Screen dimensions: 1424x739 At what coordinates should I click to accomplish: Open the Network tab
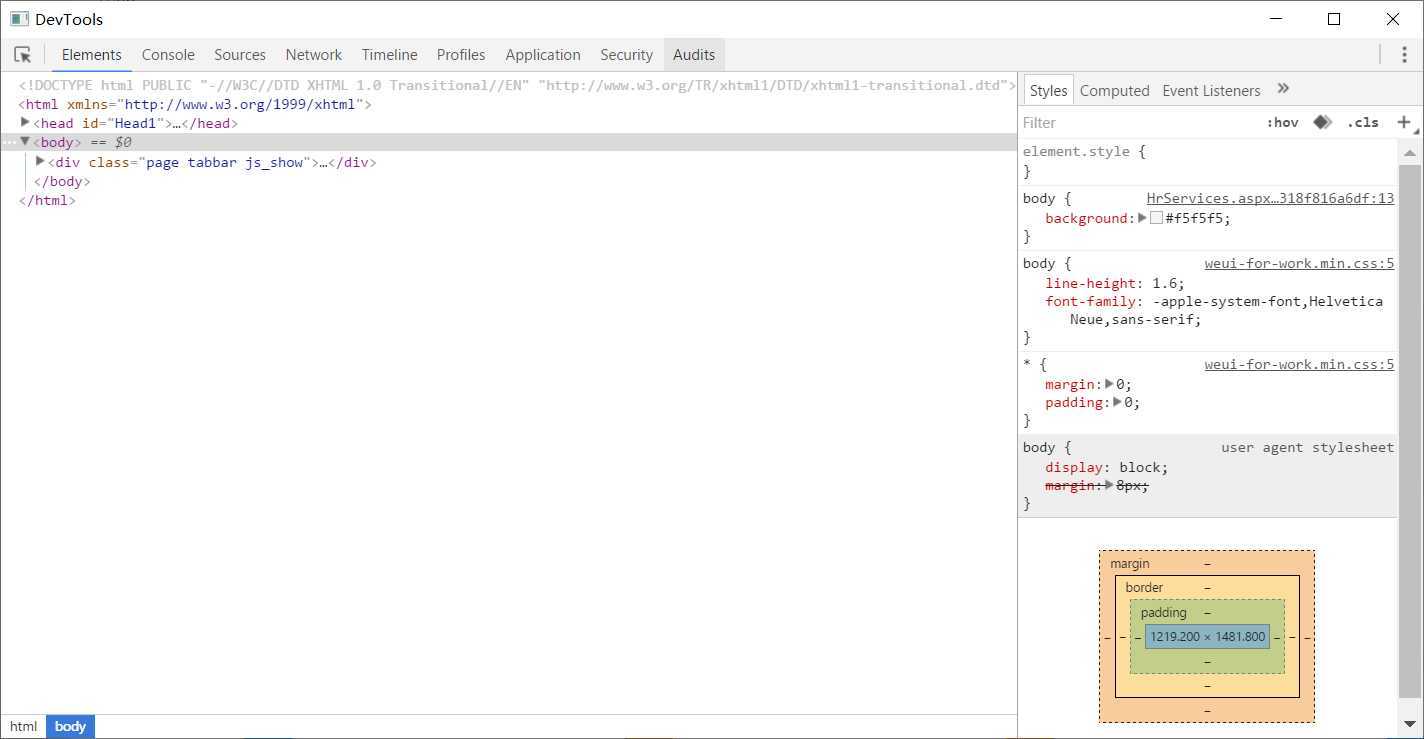[x=314, y=55]
